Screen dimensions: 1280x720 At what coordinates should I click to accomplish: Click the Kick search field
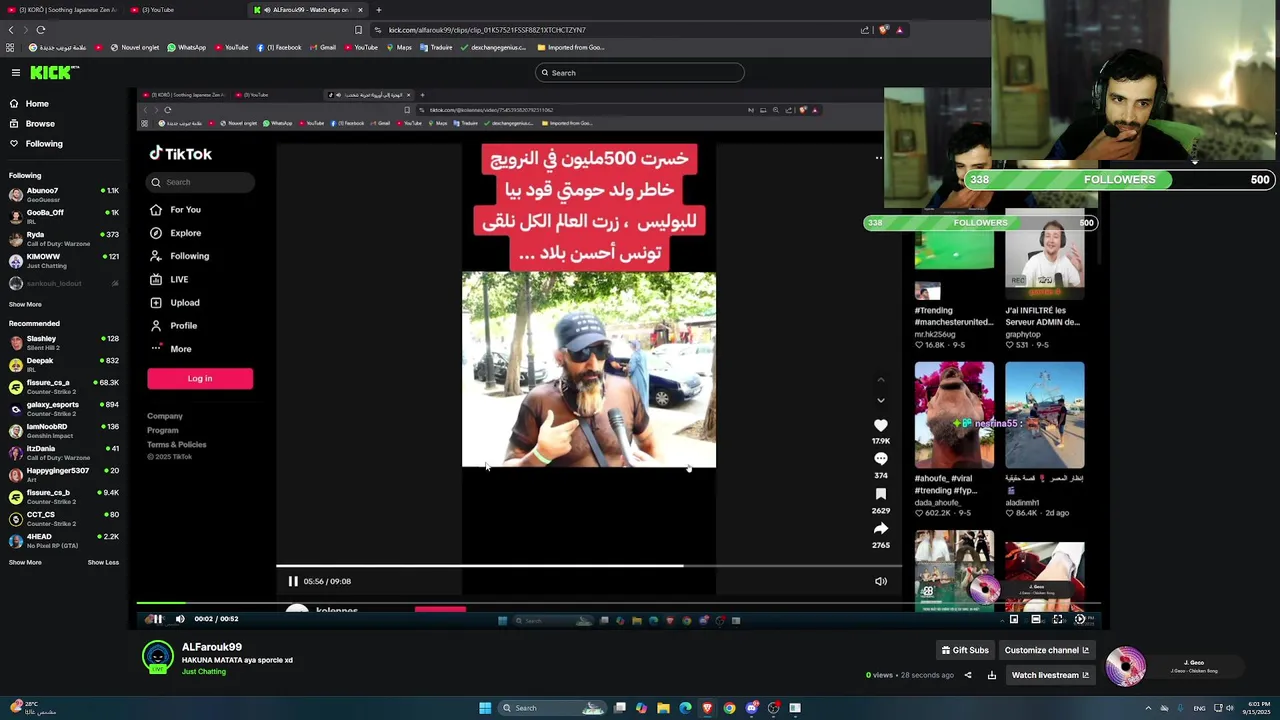tap(640, 72)
